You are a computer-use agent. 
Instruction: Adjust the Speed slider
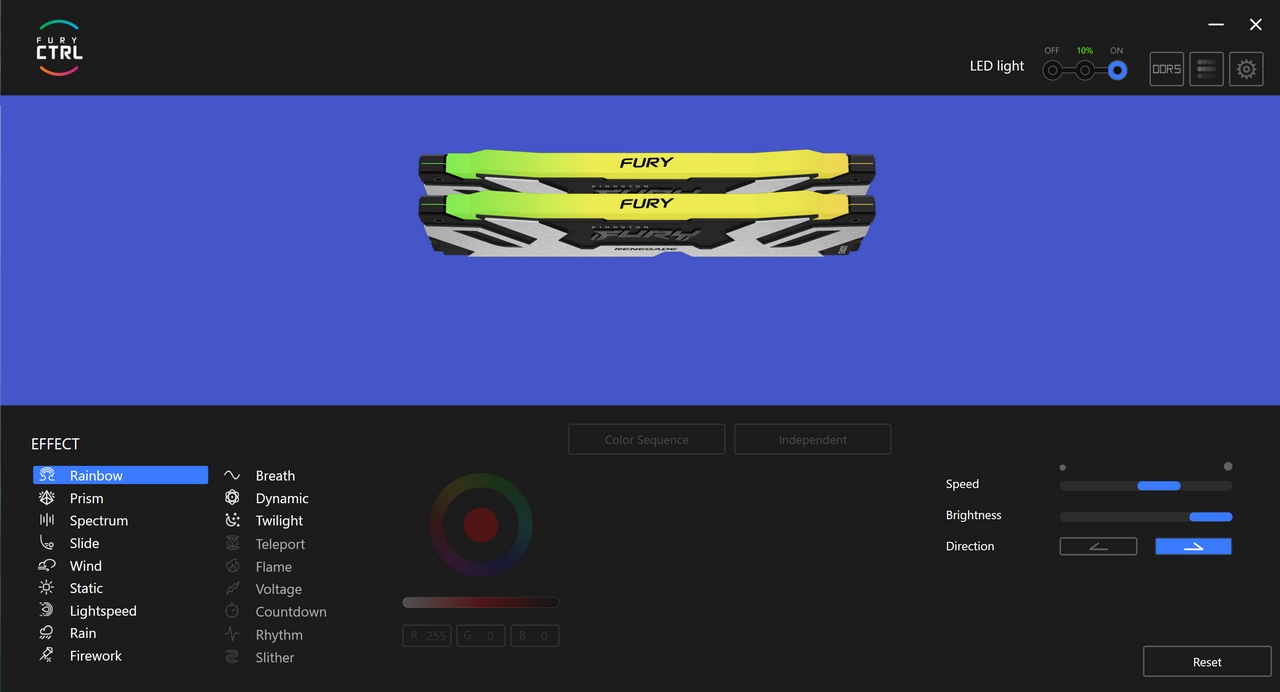1146,486
